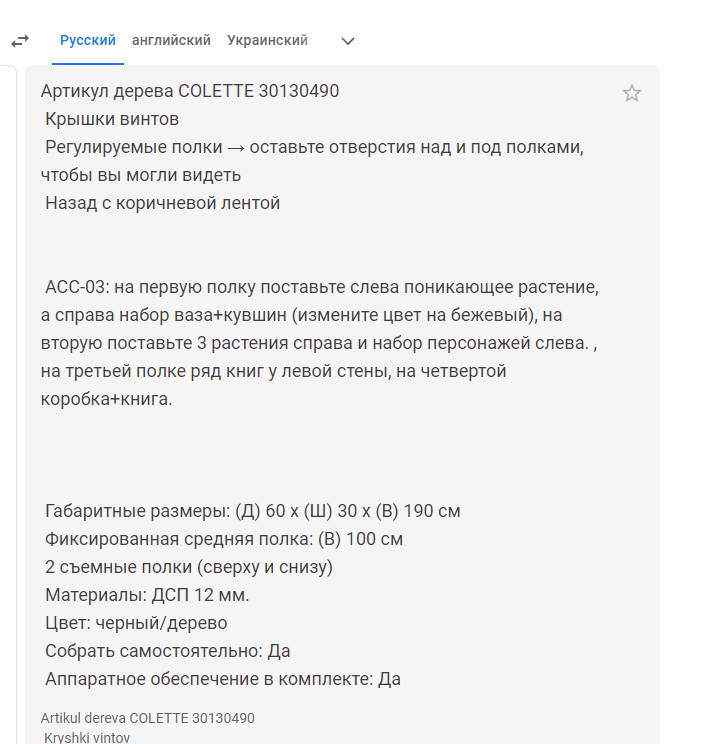723x744 pixels.
Task: Click the 'Цвет: черный/дерево' line
Action: coord(136,623)
